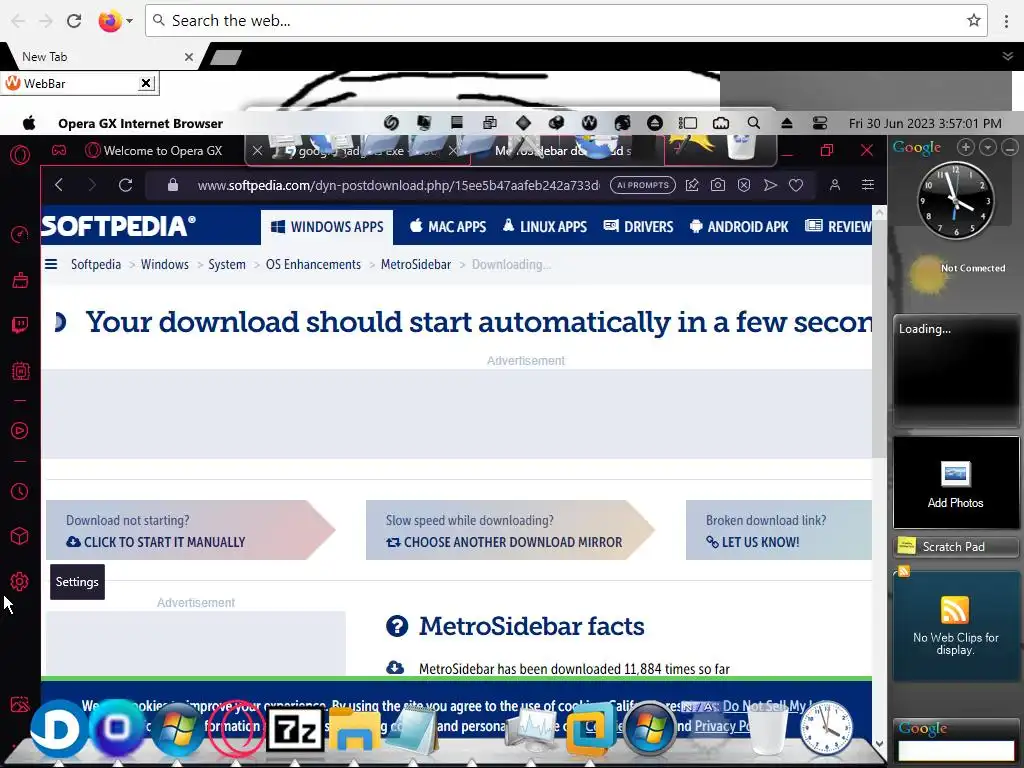Reload the Softpedia page in Opera
Viewport: 1024px width, 768px height.
pyautogui.click(x=125, y=185)
